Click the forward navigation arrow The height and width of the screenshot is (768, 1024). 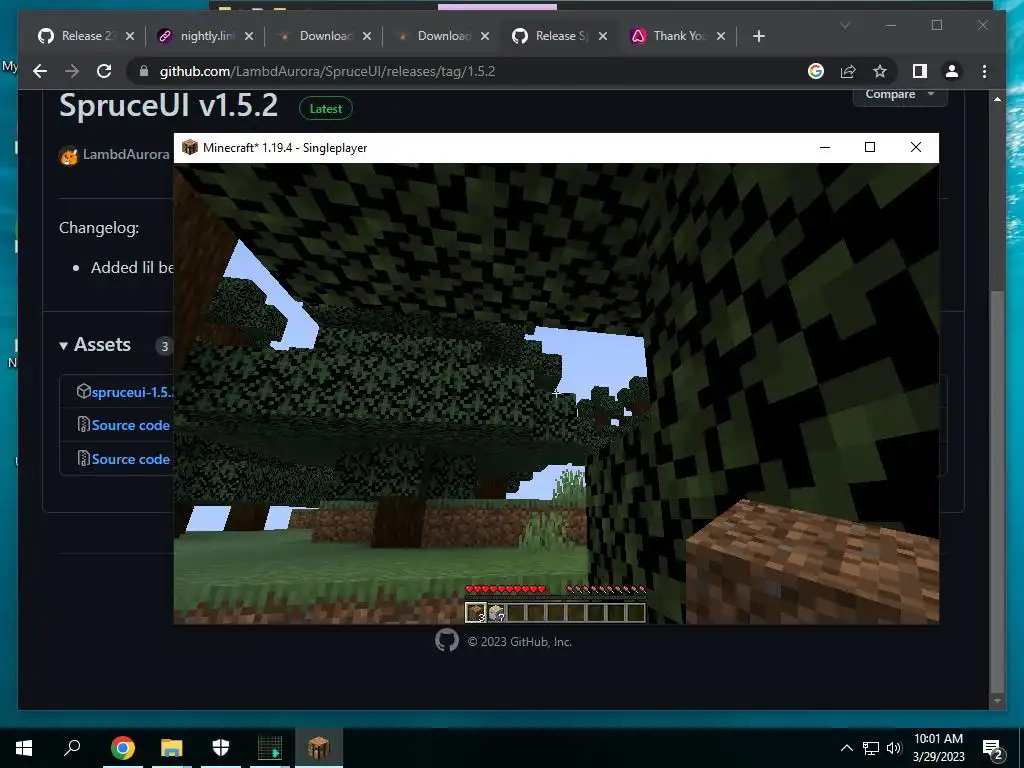click(x=72, y=71)
